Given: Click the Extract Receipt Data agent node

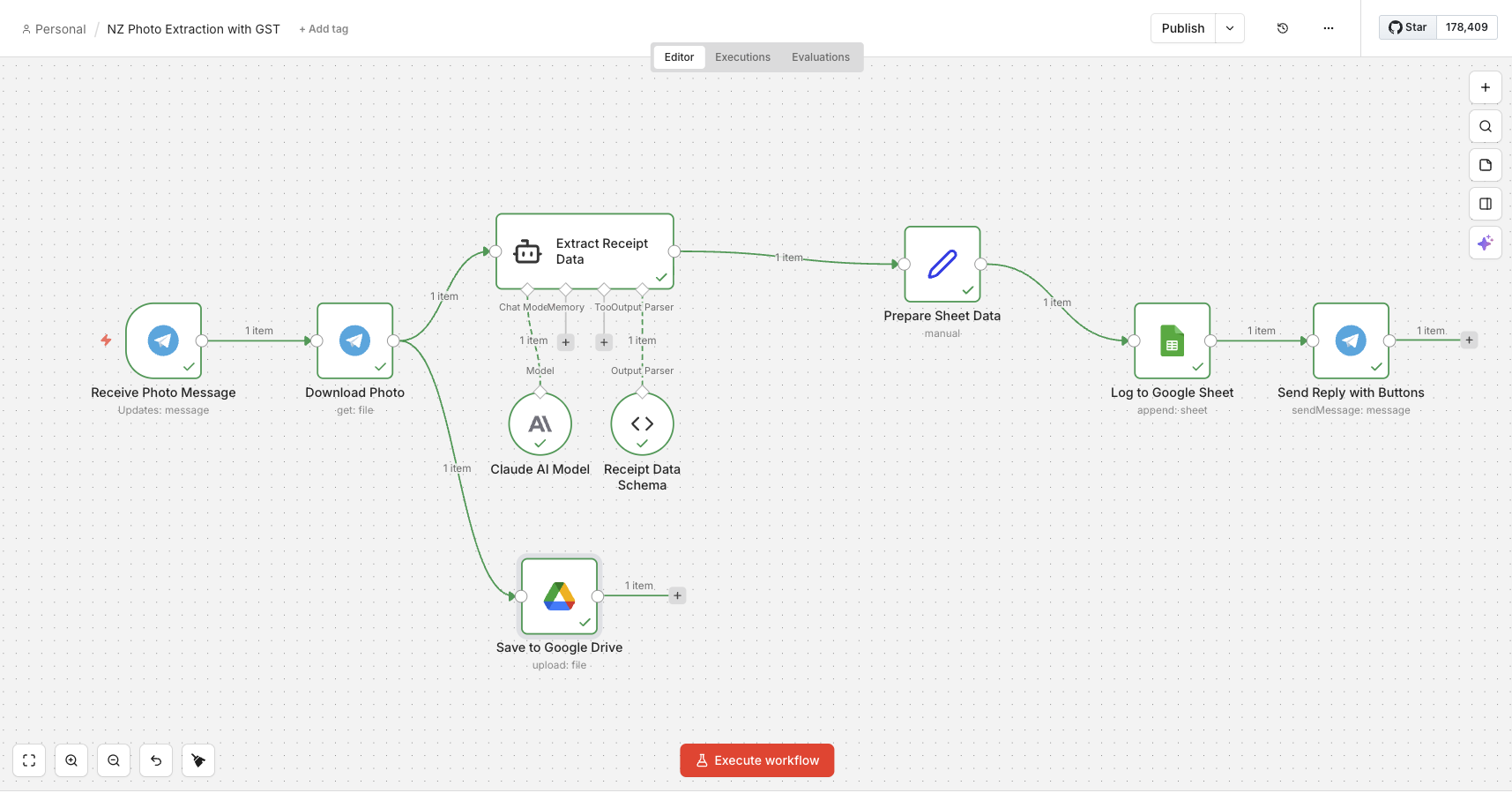Looking at the screenshot, I should coord(585,251).
